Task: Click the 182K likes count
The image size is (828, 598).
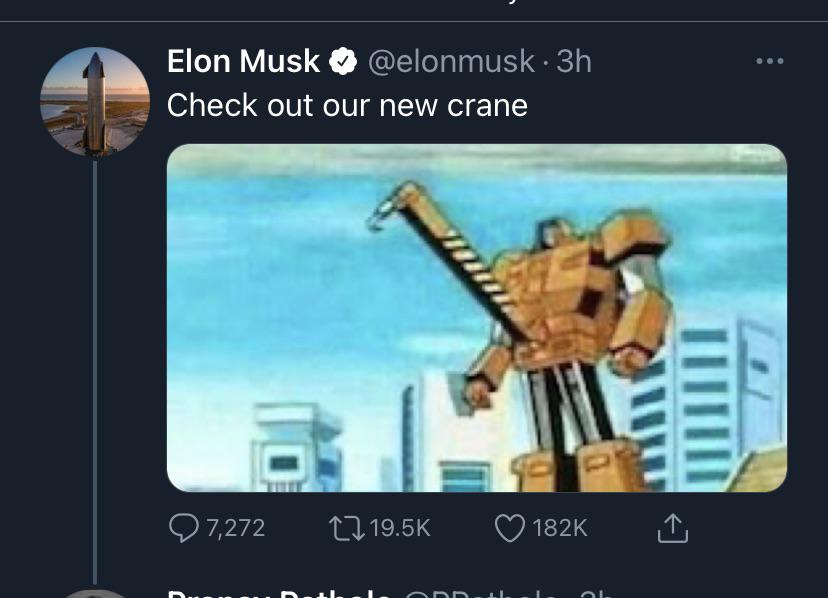Action: 560,528
